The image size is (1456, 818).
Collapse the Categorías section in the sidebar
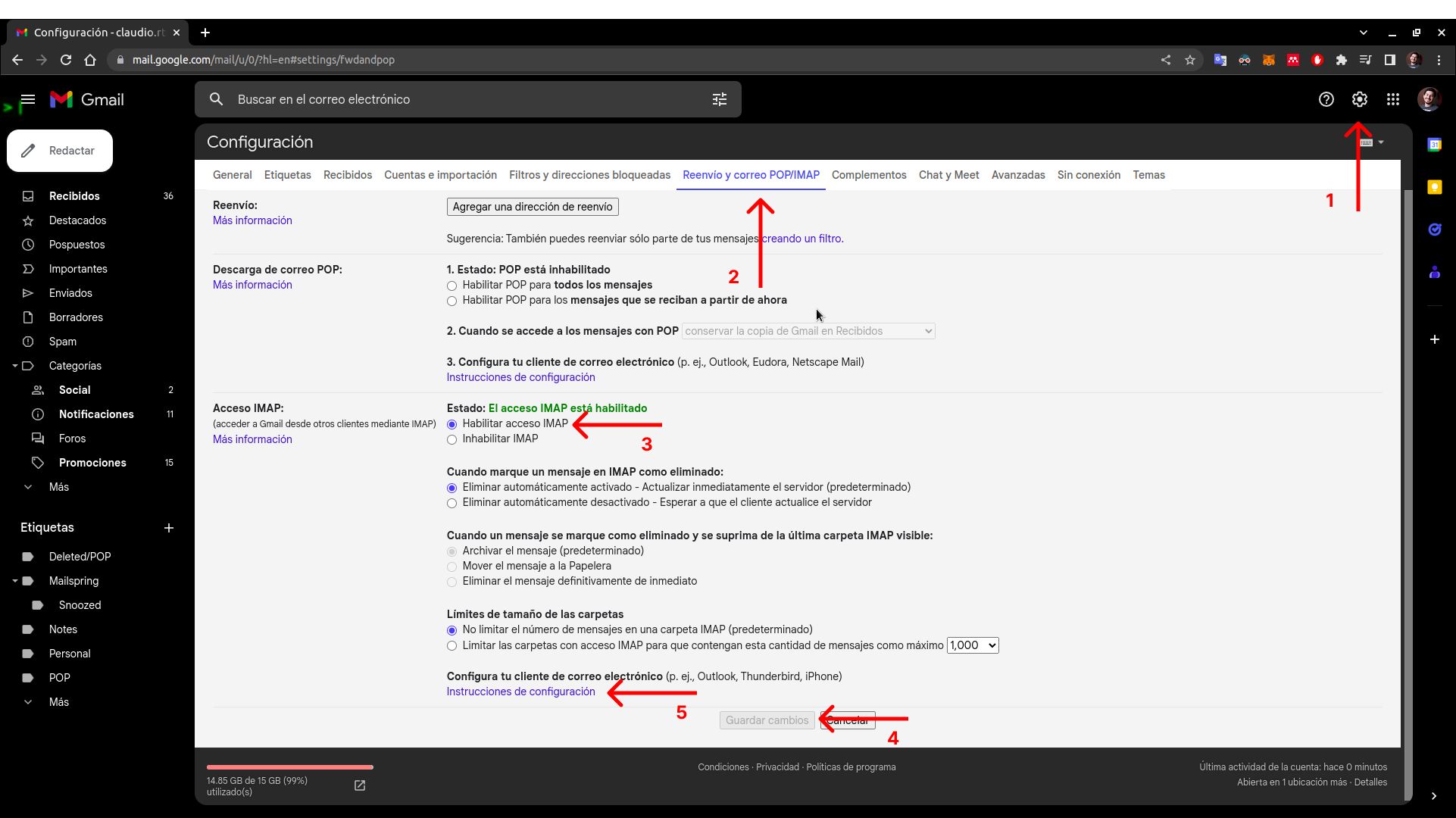(15, 366)
